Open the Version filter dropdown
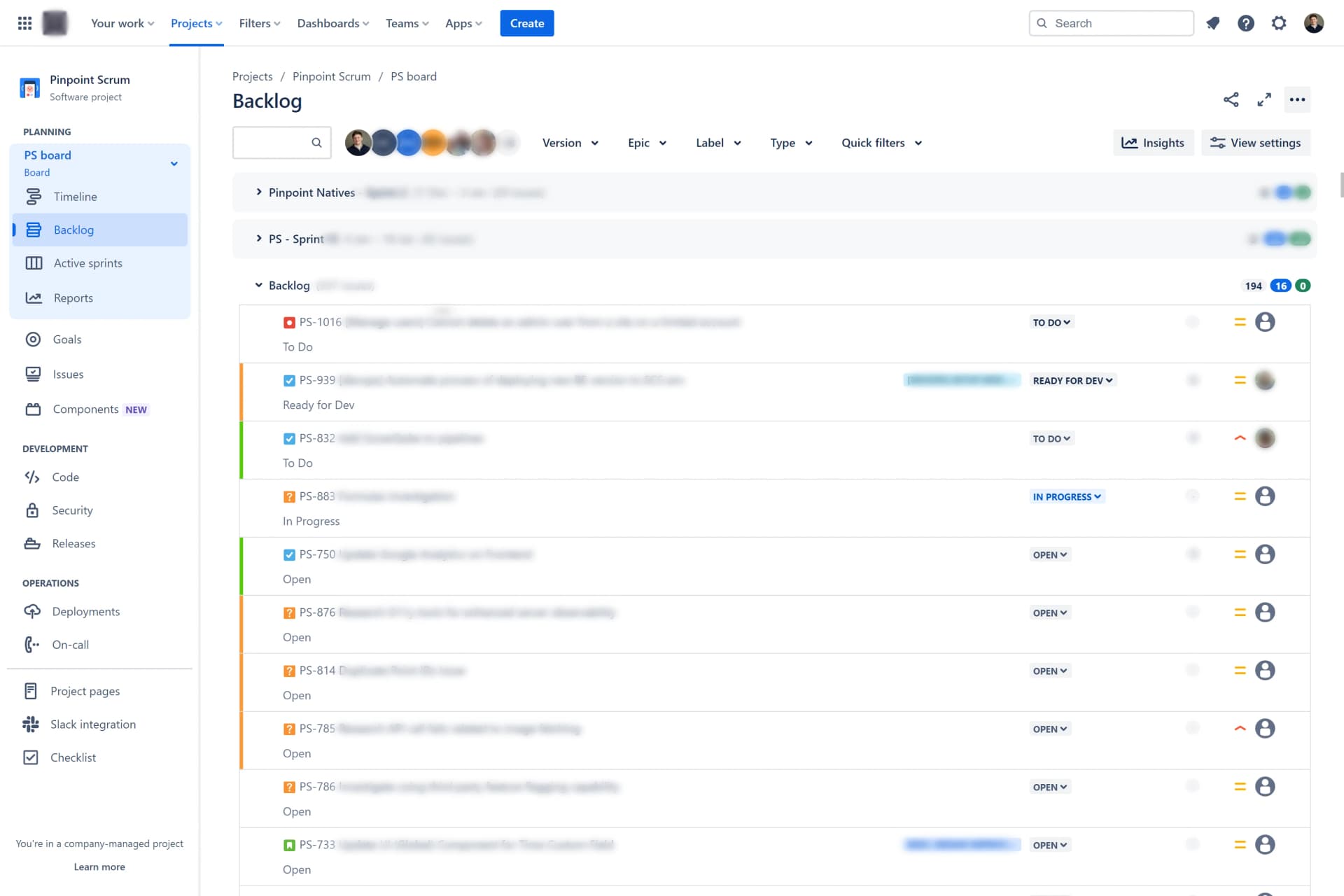1344x896 pixels. pos(570,143)
